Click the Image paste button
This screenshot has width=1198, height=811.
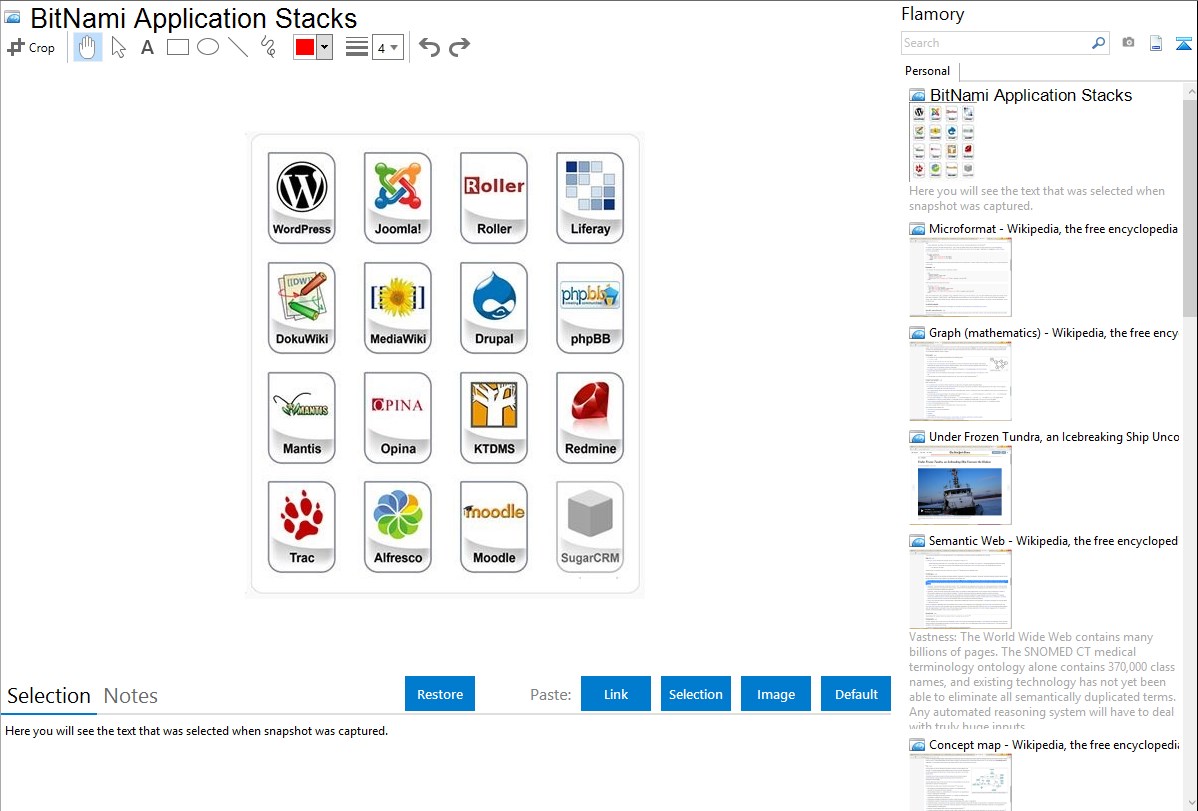776,694
